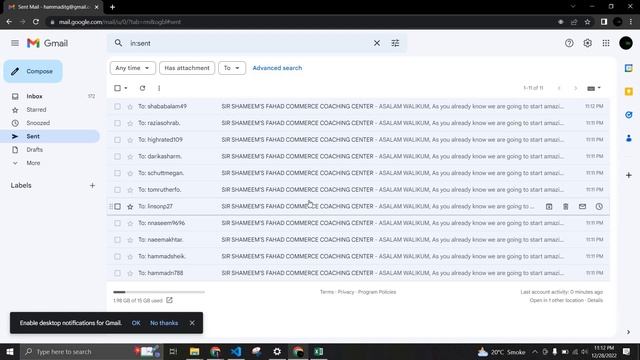Open the To filter dropdown

[x=232, y=68]
